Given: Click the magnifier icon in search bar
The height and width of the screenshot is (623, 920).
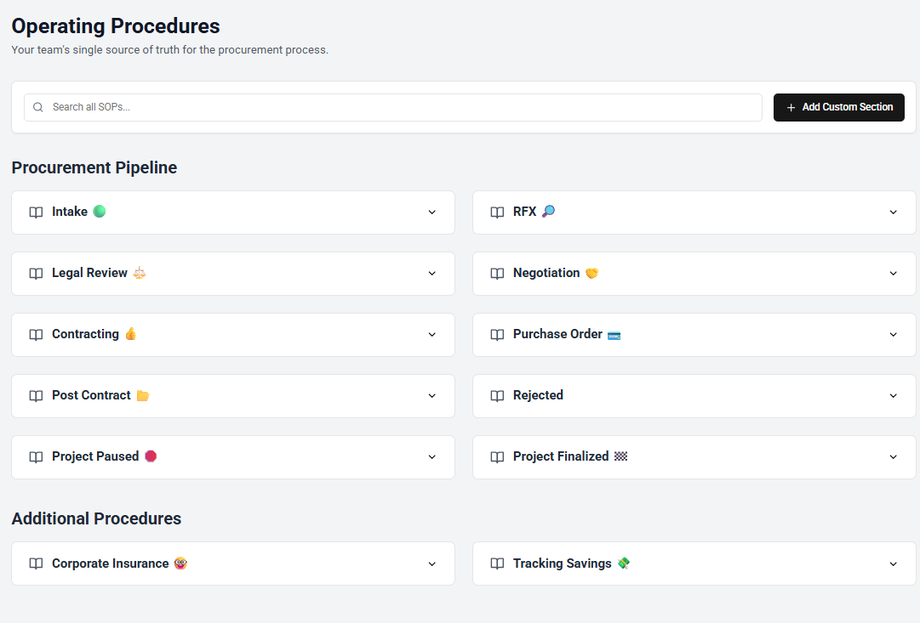Looking at the screenshot, I should click(x=38, y=107).
